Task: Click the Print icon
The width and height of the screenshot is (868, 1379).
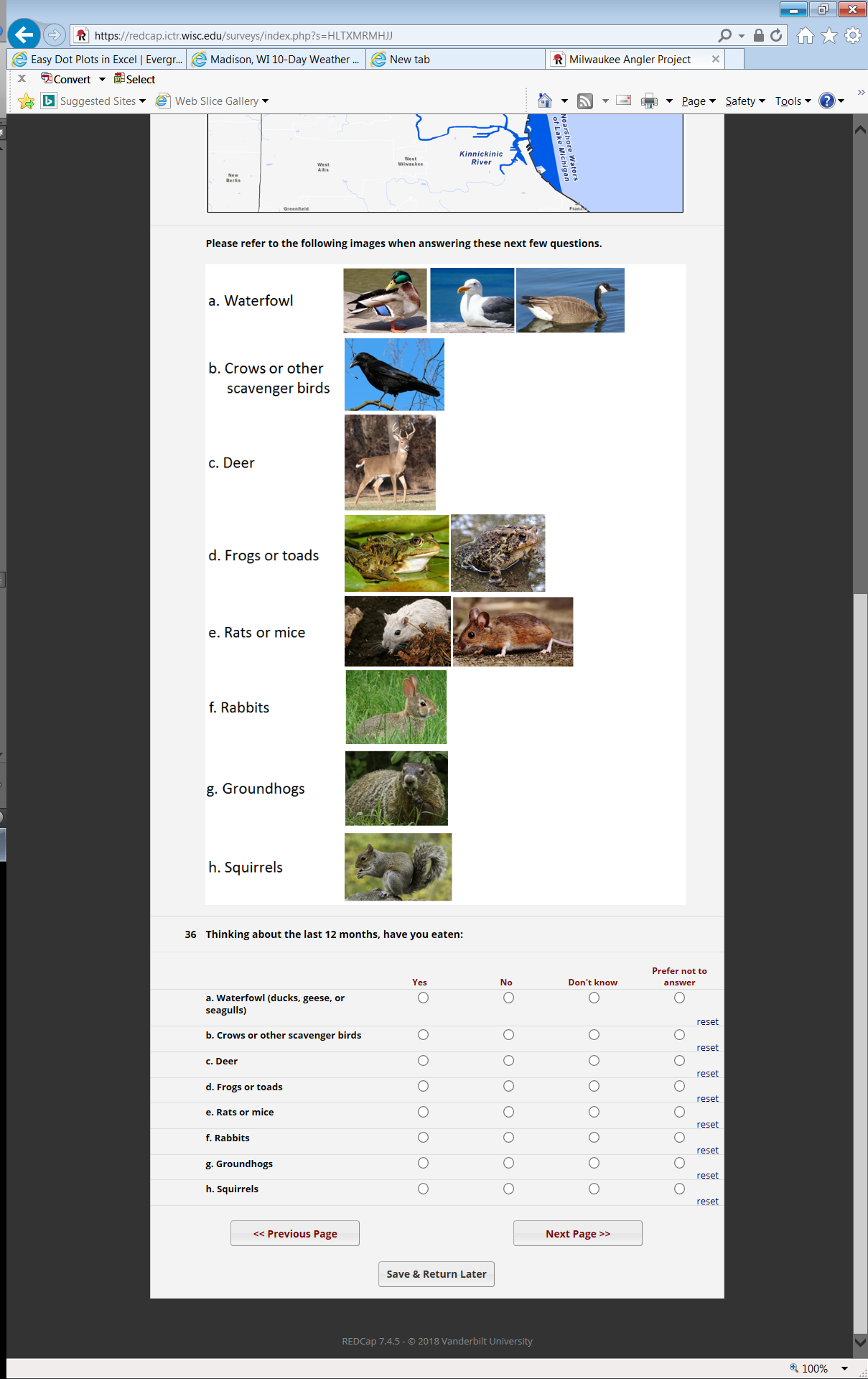Action: [x=649, y=101]
